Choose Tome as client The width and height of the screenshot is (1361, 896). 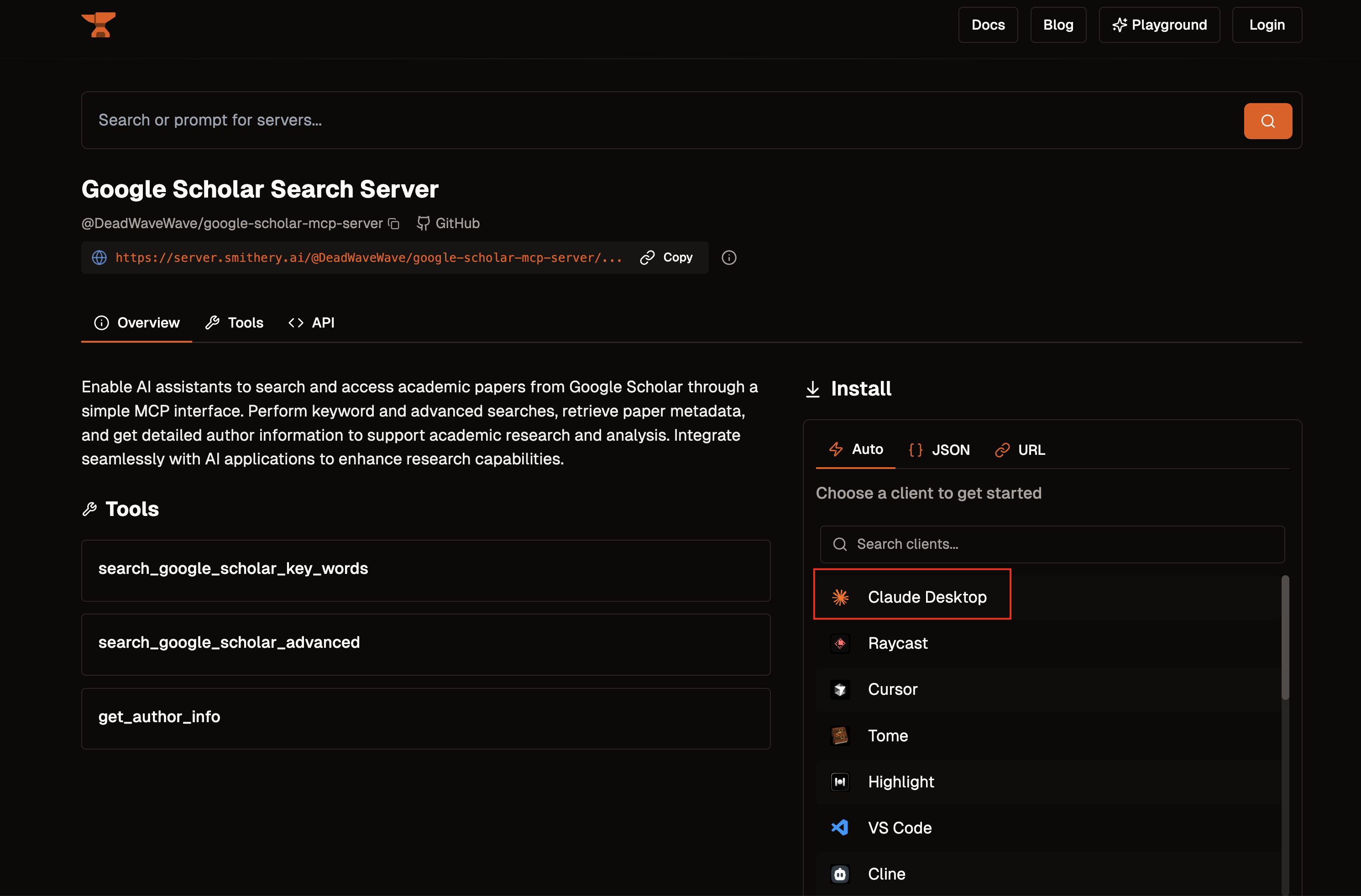1047,736
